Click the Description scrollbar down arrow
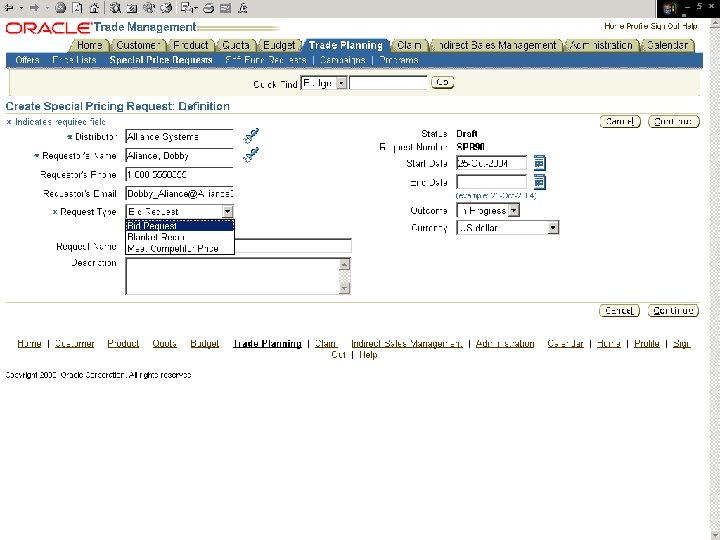Screen dimensions: 720x540 (x=344, y=288)
